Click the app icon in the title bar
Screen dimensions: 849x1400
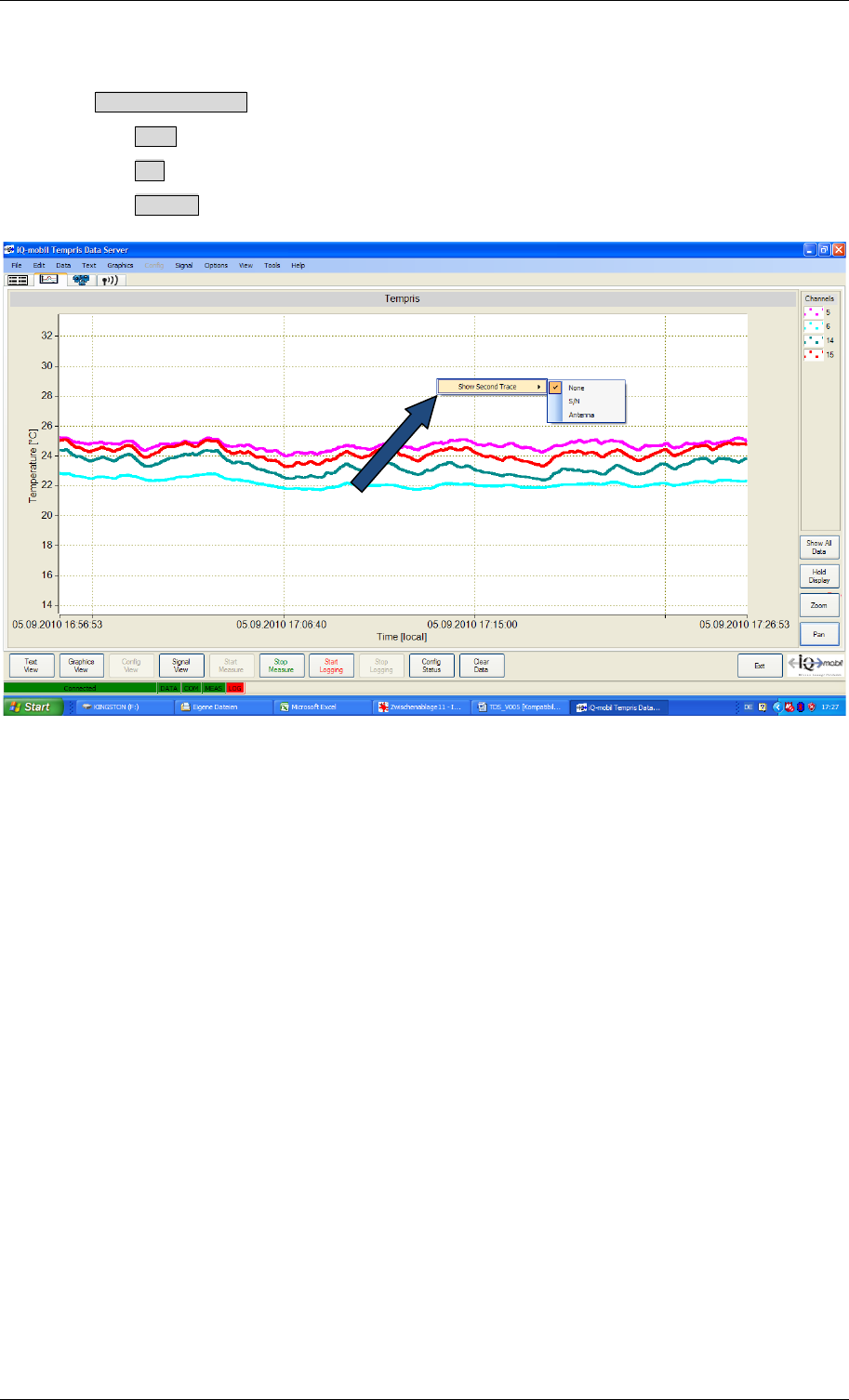(x=10, y=249)
